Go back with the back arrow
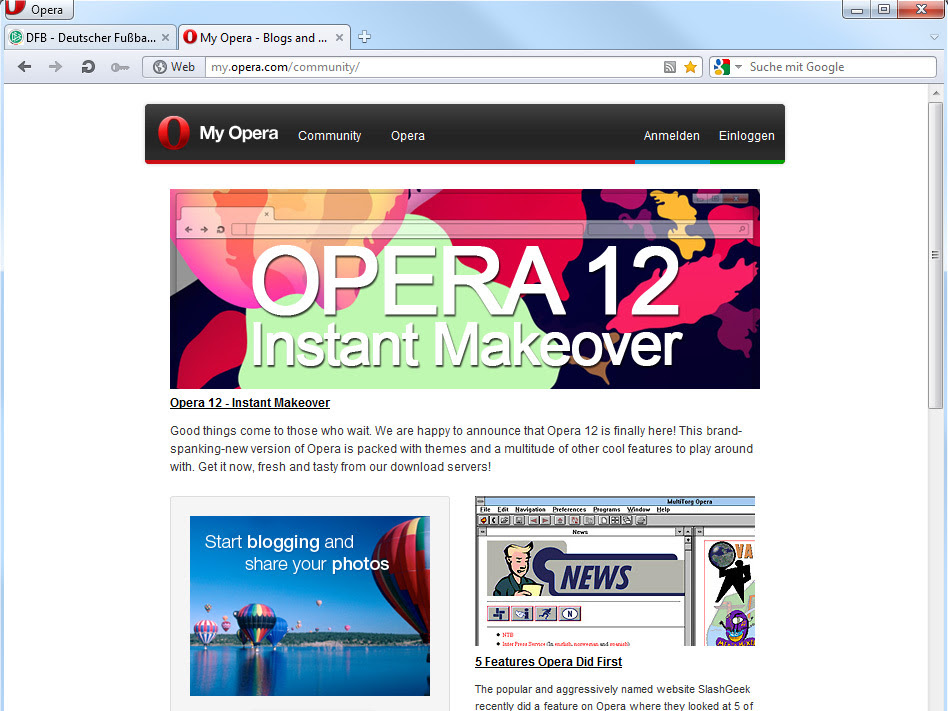The height and width of the screenshot is (711, 948). [24, 67]
